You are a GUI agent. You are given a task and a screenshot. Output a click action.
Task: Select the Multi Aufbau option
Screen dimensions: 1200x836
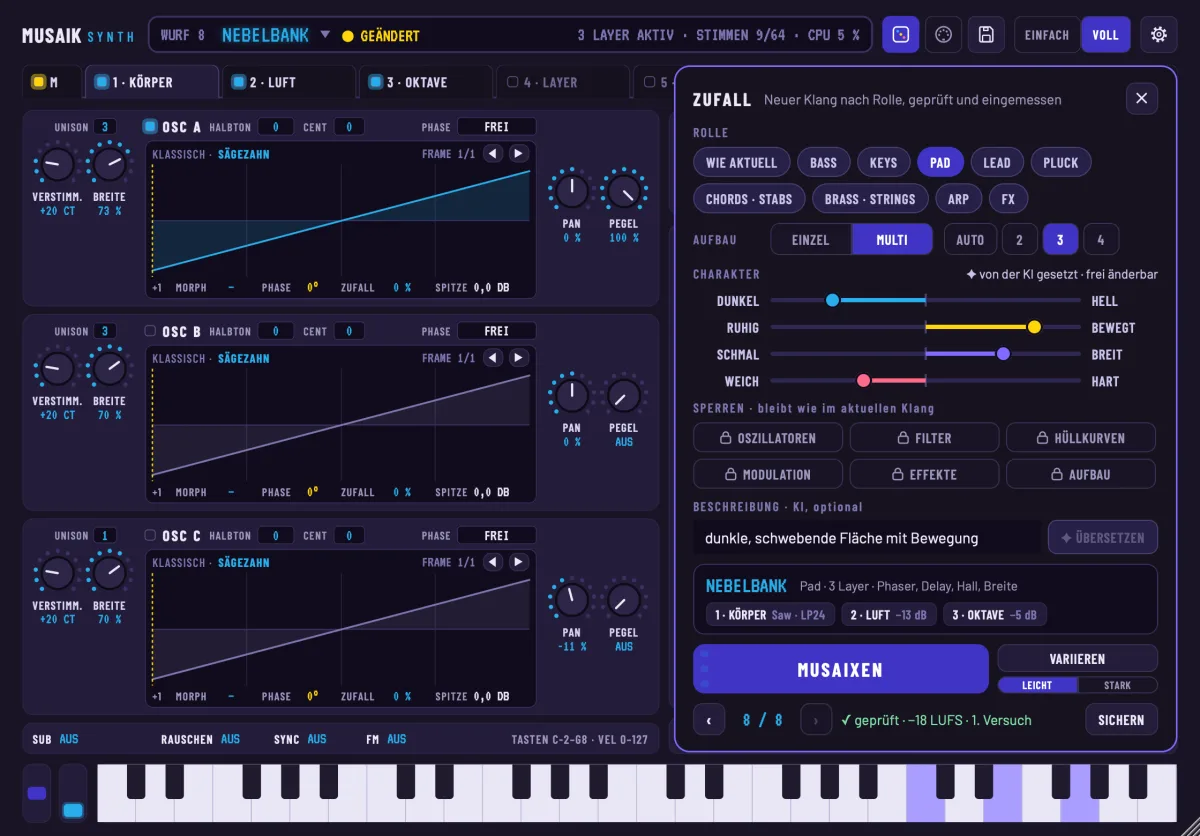click(x=892, y=240)
